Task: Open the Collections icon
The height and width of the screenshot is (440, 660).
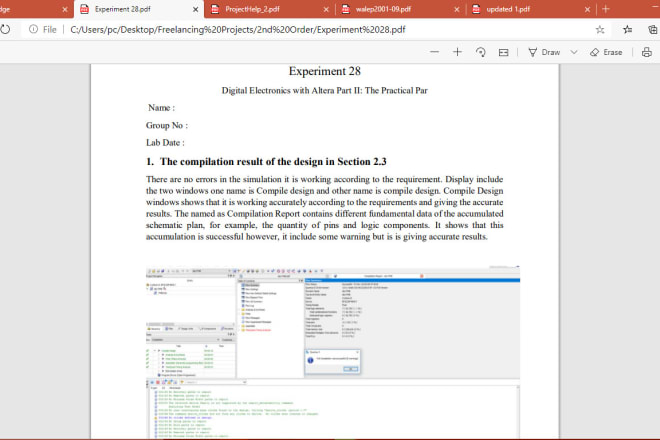Action: click(652, 29)
